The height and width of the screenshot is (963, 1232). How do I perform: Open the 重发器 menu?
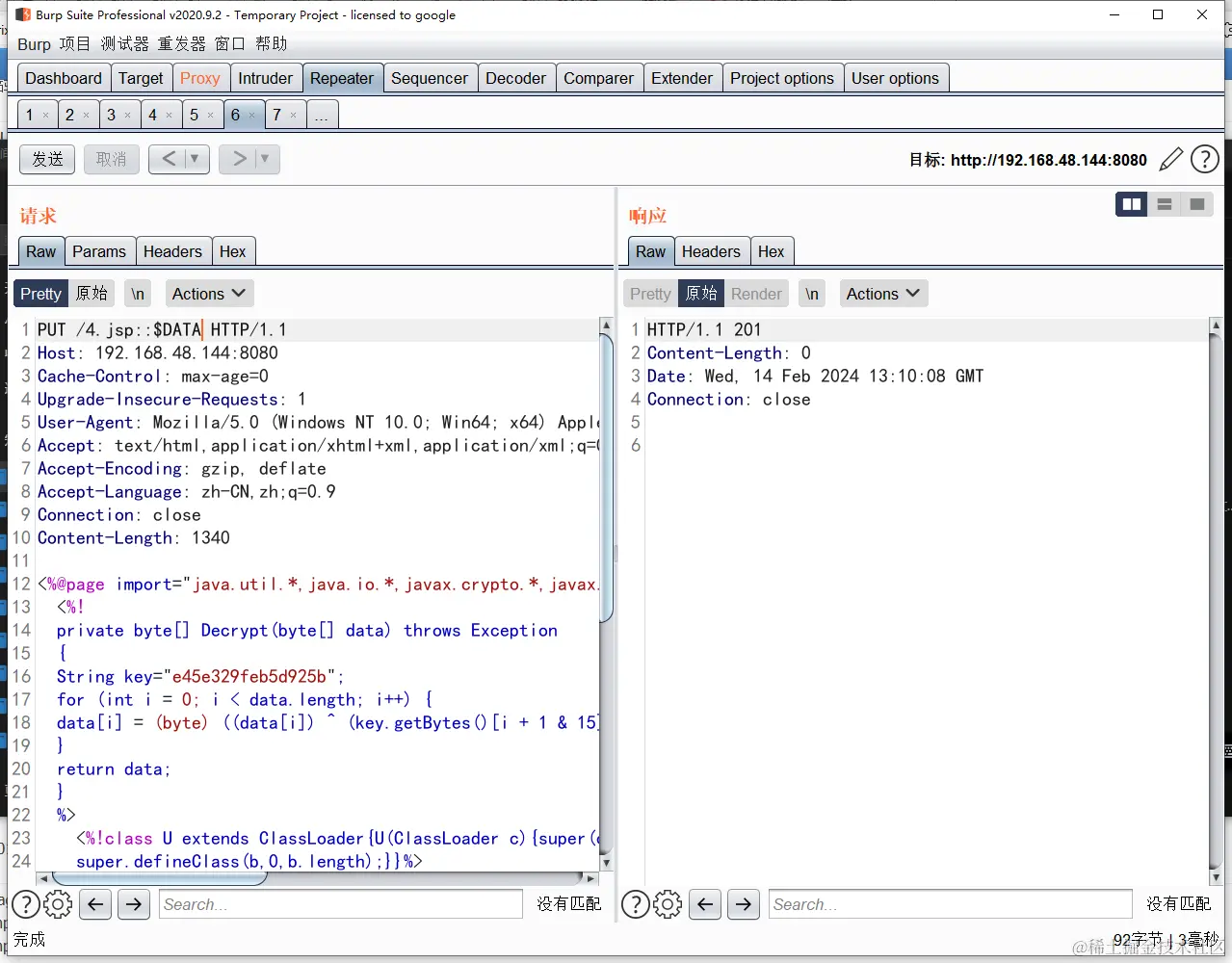pyautogui.click(x=181, y=44)
